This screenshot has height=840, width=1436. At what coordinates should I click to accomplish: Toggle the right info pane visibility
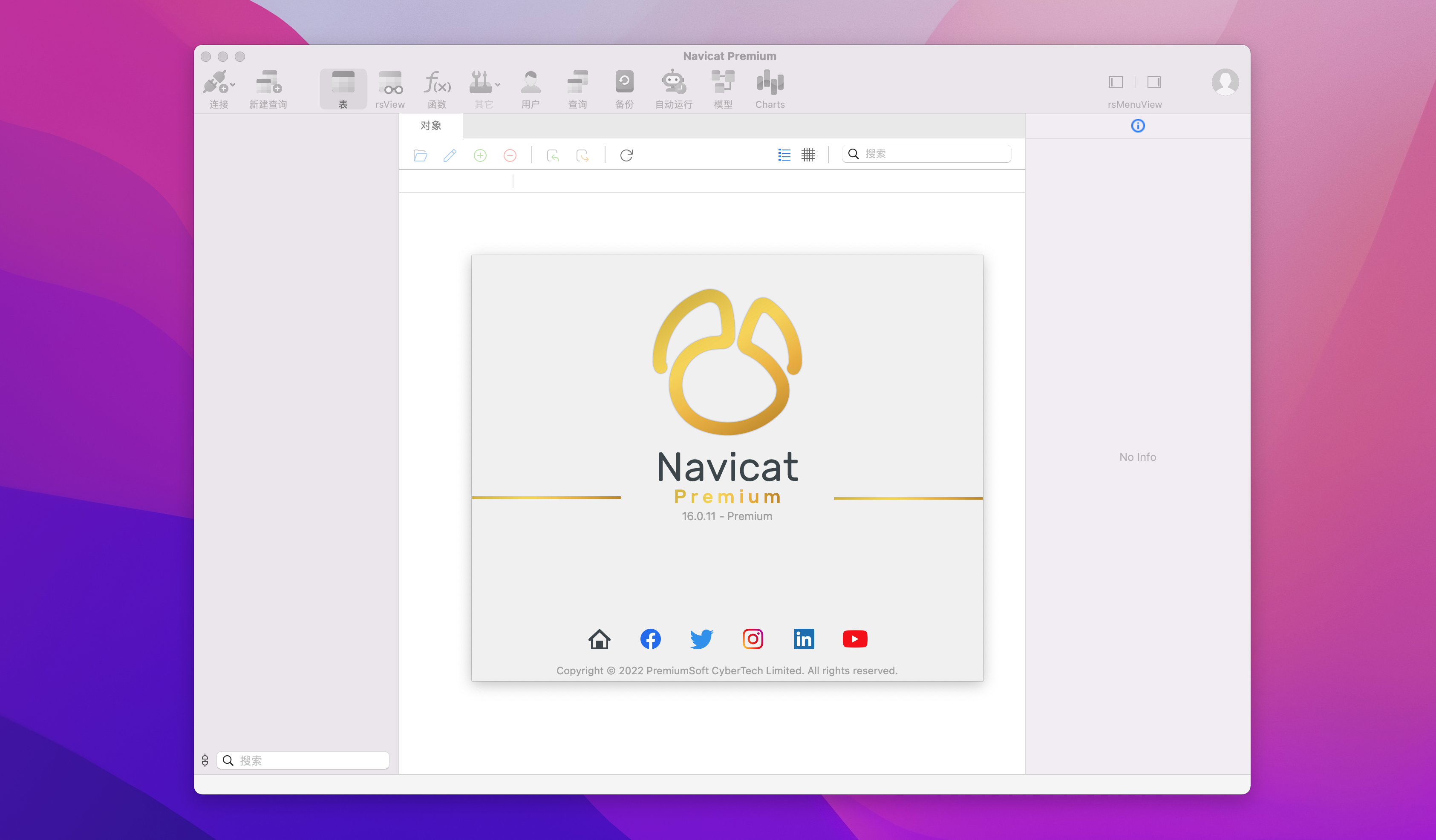click(1154, 83)
